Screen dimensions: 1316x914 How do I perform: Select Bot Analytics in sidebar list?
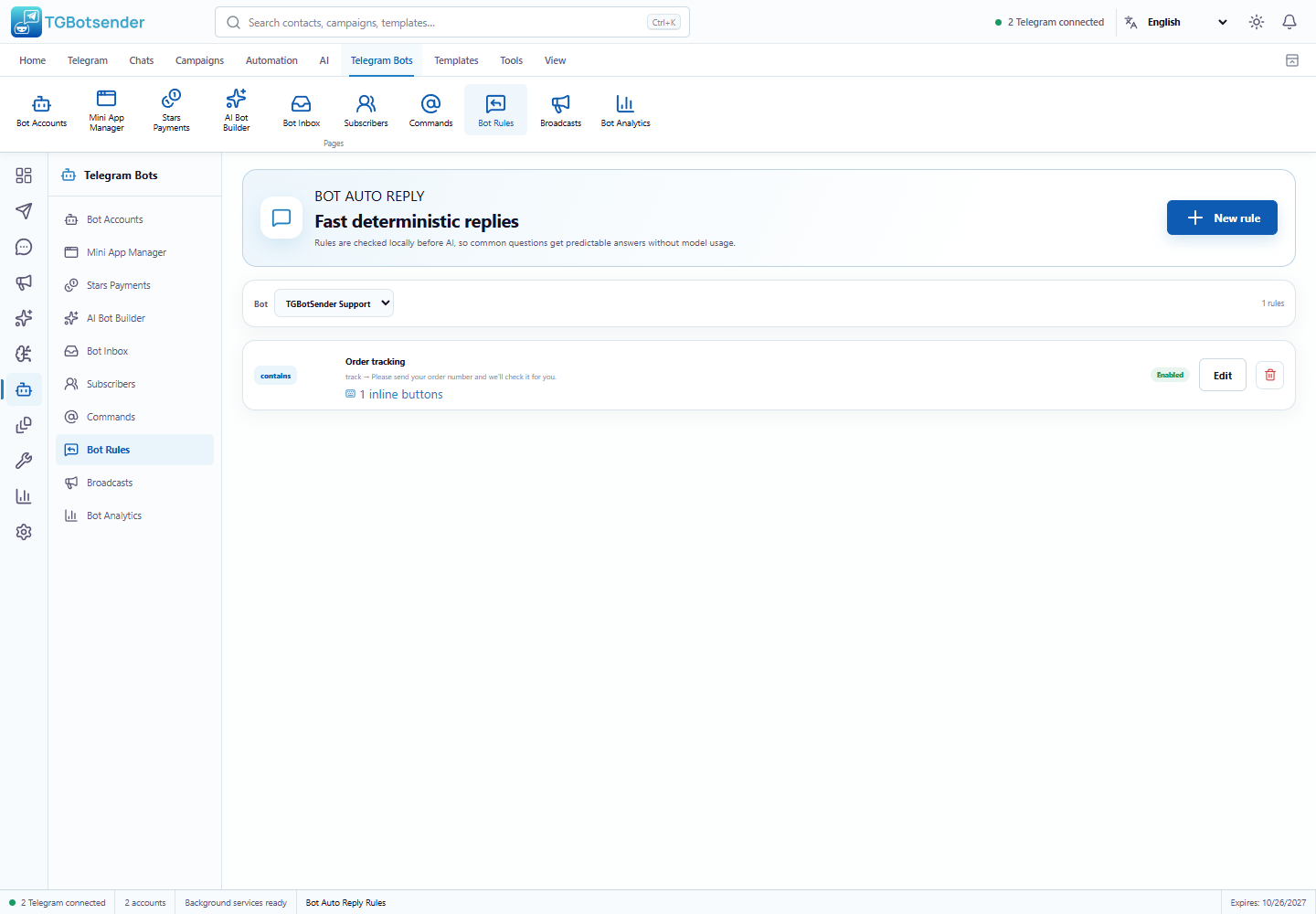(x=134, y=515)
